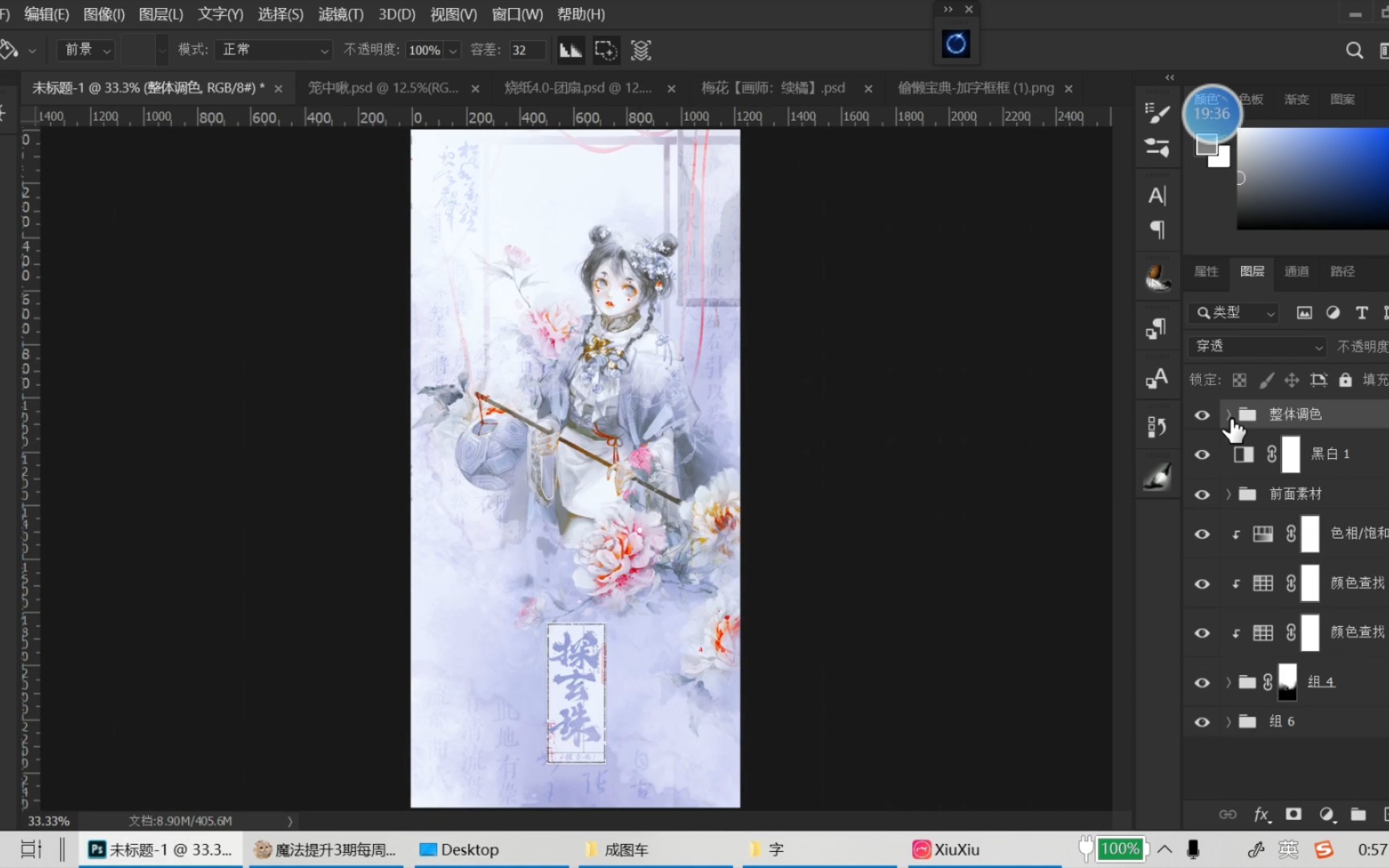Click the white background color swatch
1389x868 pixels.
[1222, 159]
